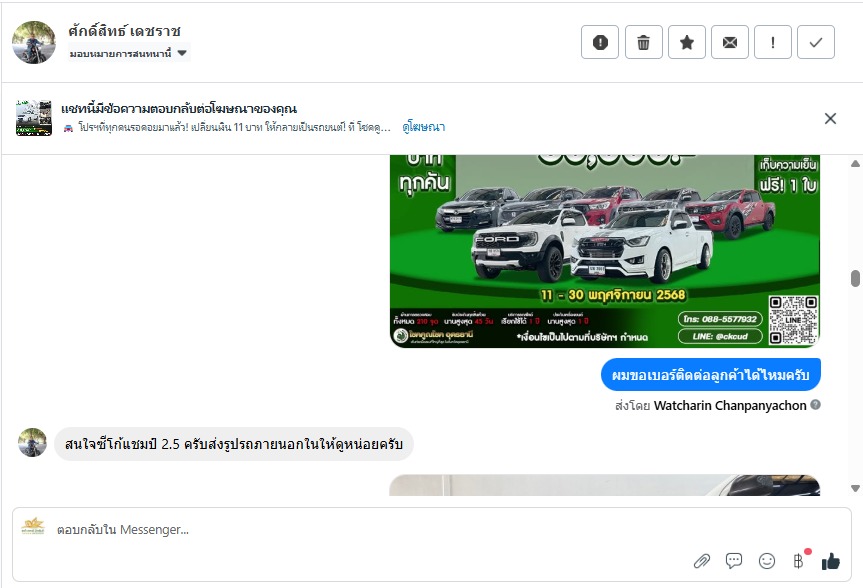
Task: Open the มอบหมายการสนทนานี้ assignment dropdown
Action: pyautogui.click(x=129, y=53)
